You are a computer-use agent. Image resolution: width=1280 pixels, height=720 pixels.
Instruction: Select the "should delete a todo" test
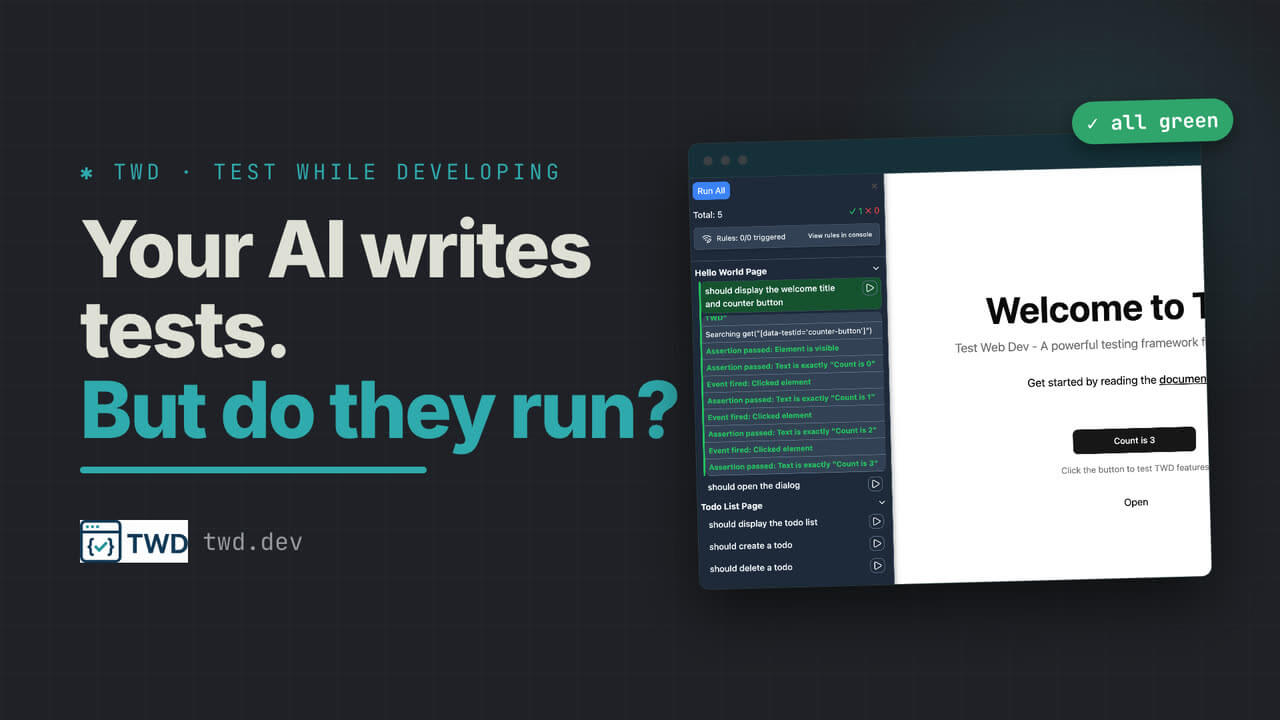795,567
